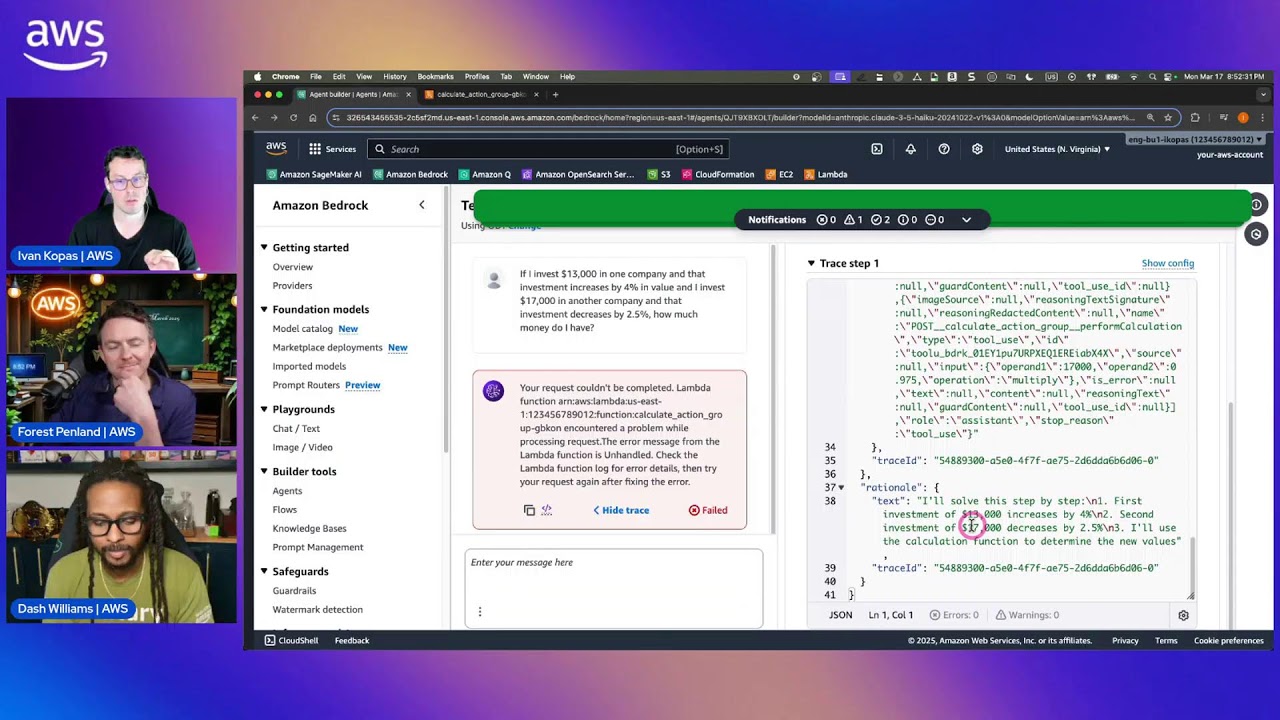Open CloudFormation favorite shortcut

(718, 174)
